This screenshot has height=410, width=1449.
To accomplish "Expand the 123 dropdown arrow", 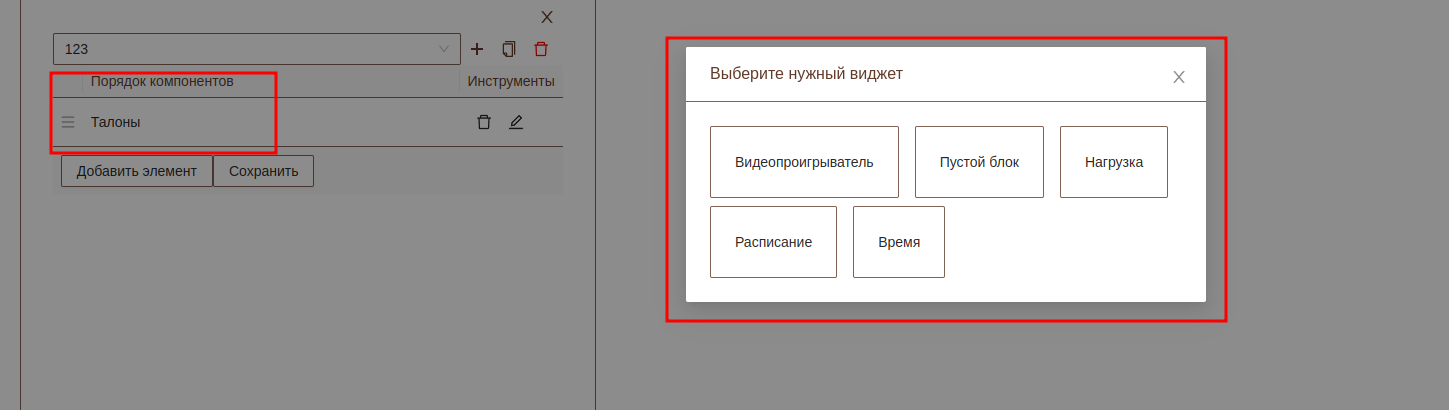I will 444,49.
